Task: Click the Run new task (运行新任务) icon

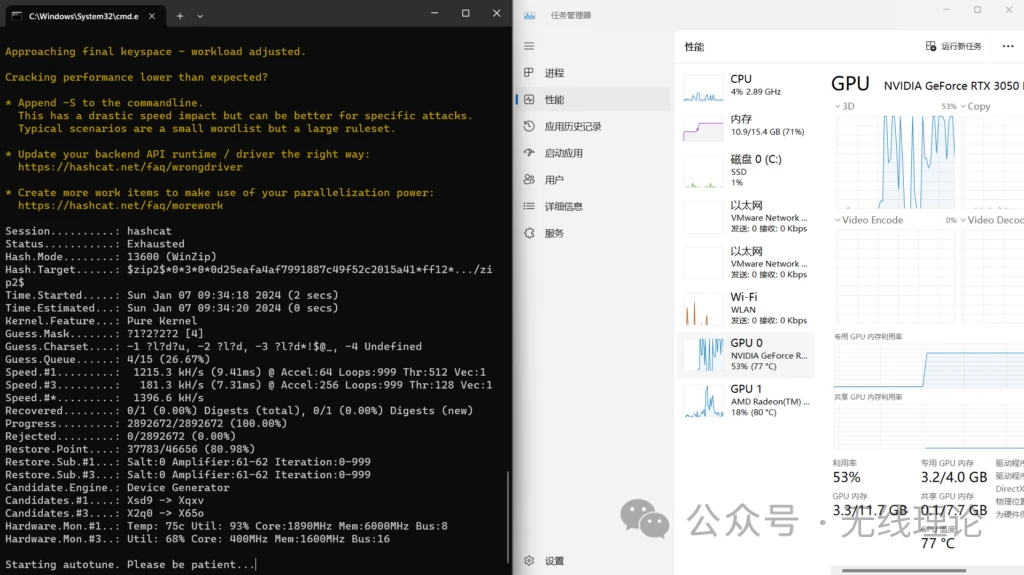Action: click(931, 46)
